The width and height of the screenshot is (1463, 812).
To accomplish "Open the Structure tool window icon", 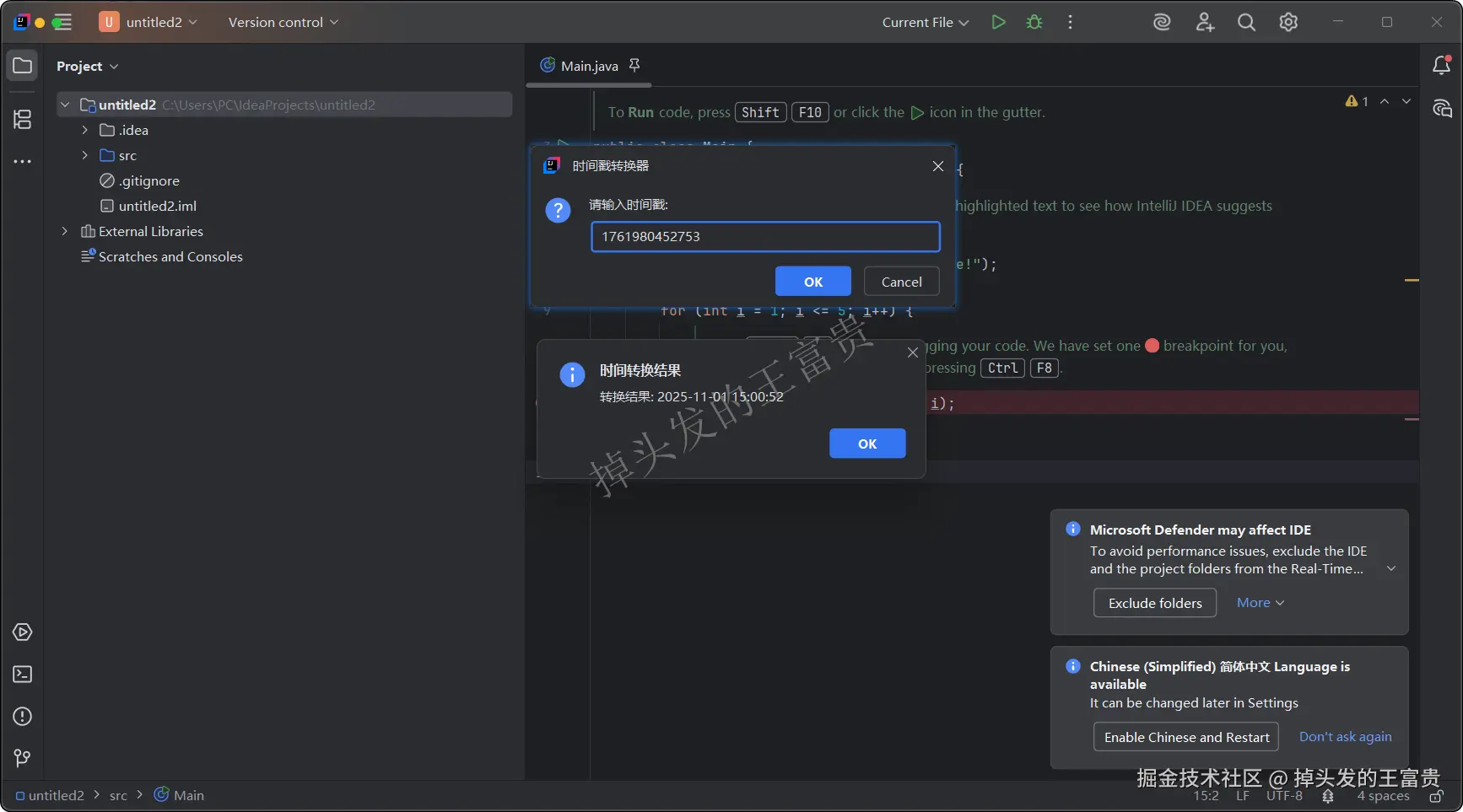I will [x=23, y=120].
